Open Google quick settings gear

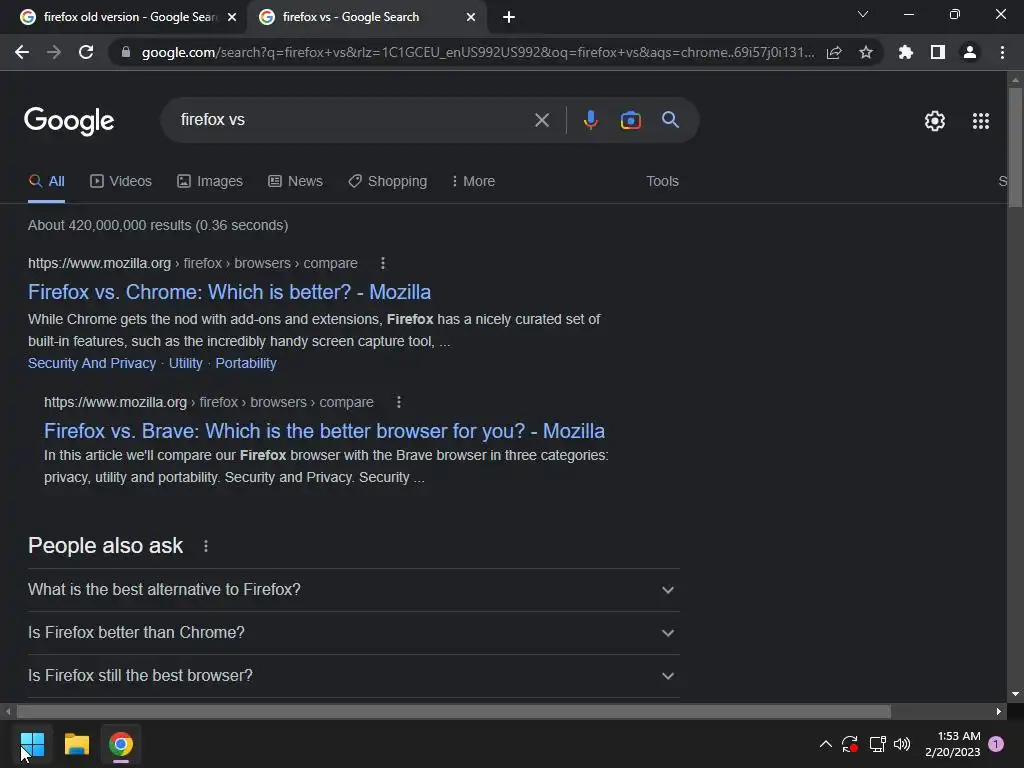[x=935, y=121]
